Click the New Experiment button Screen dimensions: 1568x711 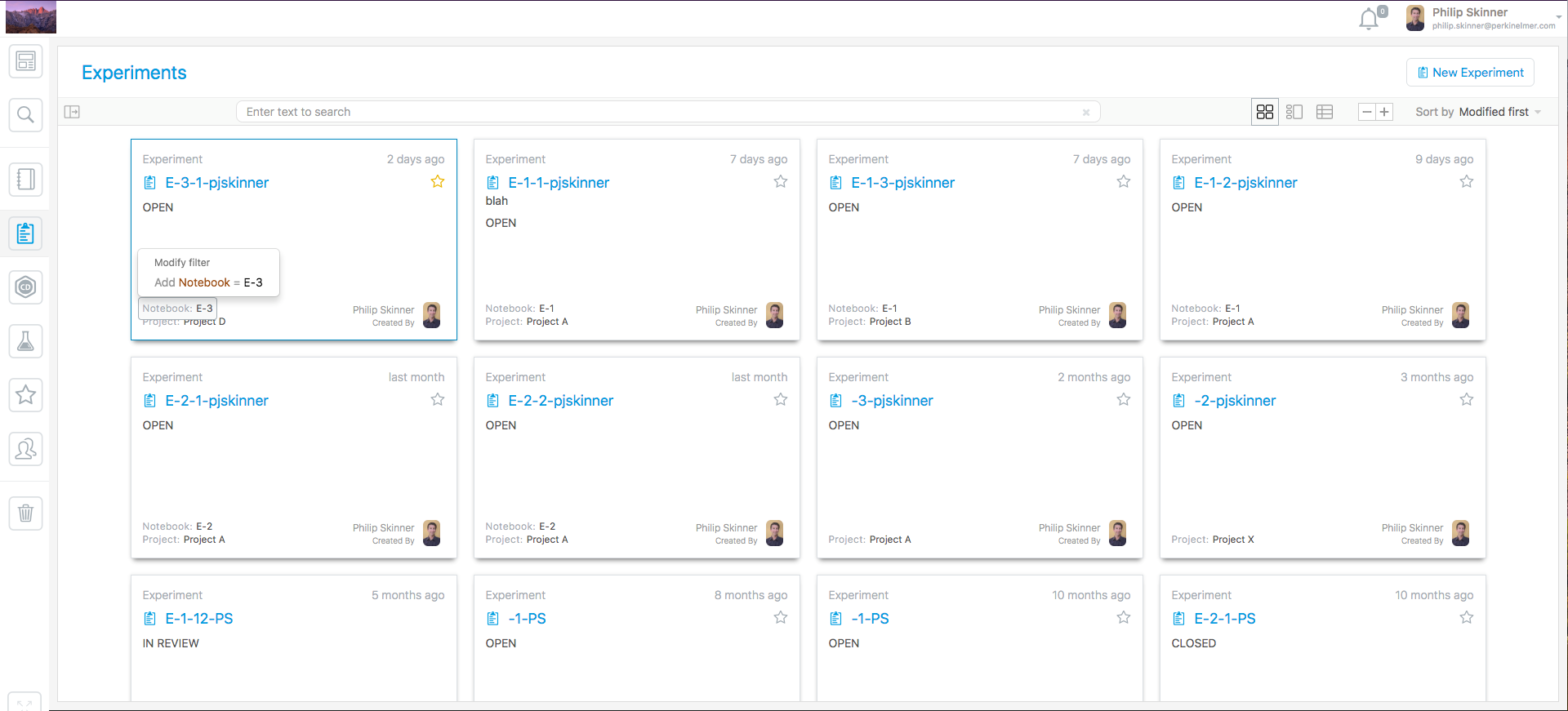tap(1470, 73)
